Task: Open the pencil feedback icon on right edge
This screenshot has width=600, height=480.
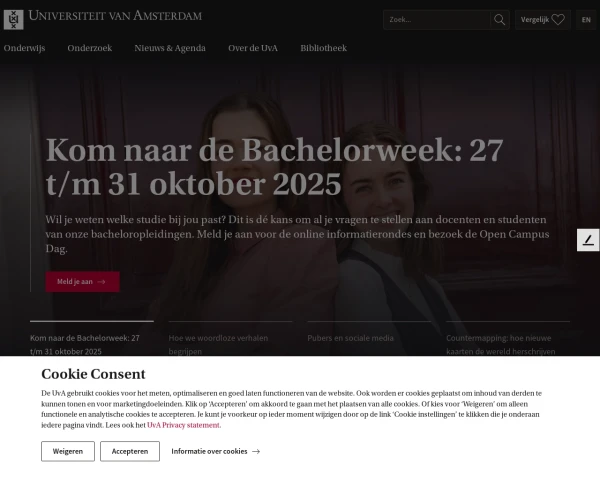Action: point(588,240)
